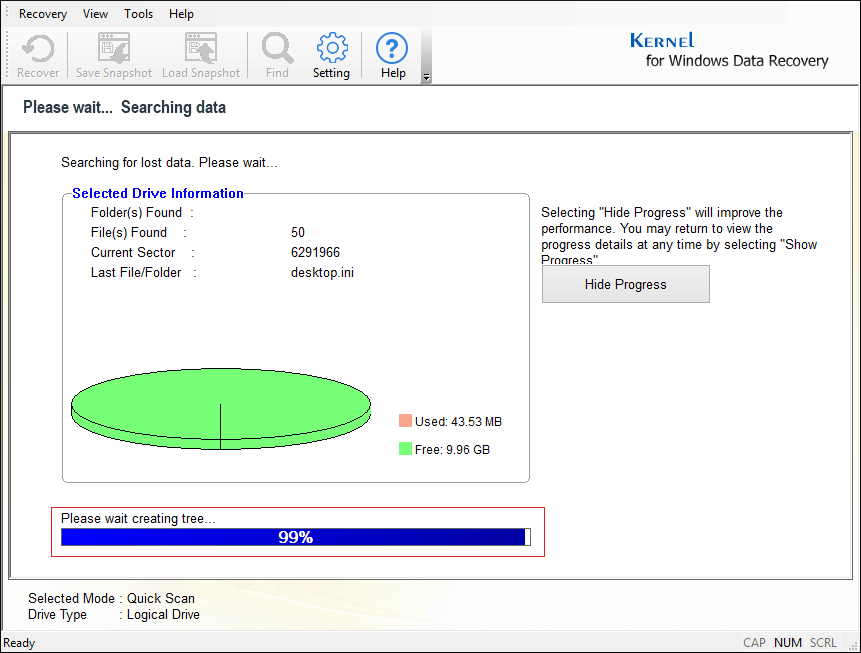Click the file count value 50
Image resolution: width=861 pixels, height=653 pixels.
coord(298,232)
